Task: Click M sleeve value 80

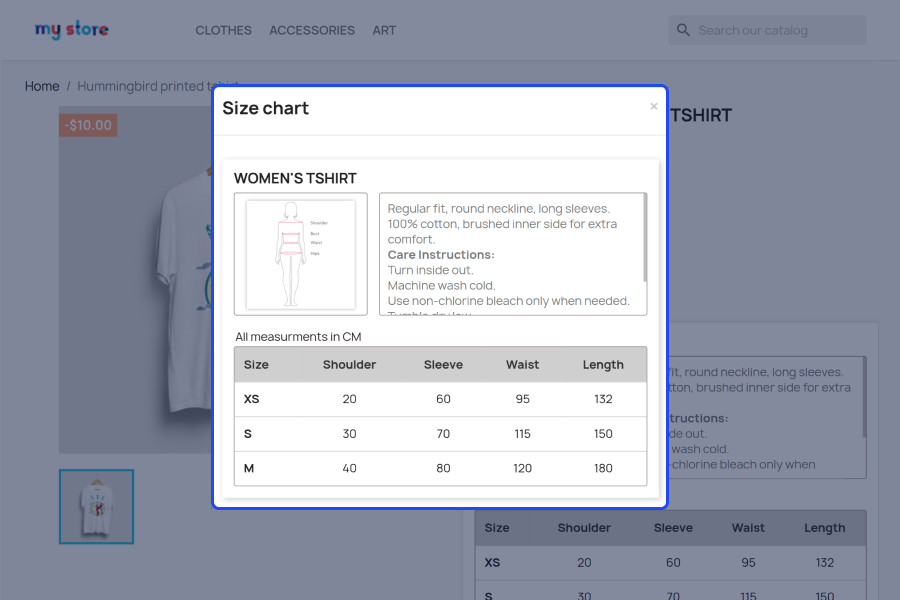Action: tap(443, 469)
